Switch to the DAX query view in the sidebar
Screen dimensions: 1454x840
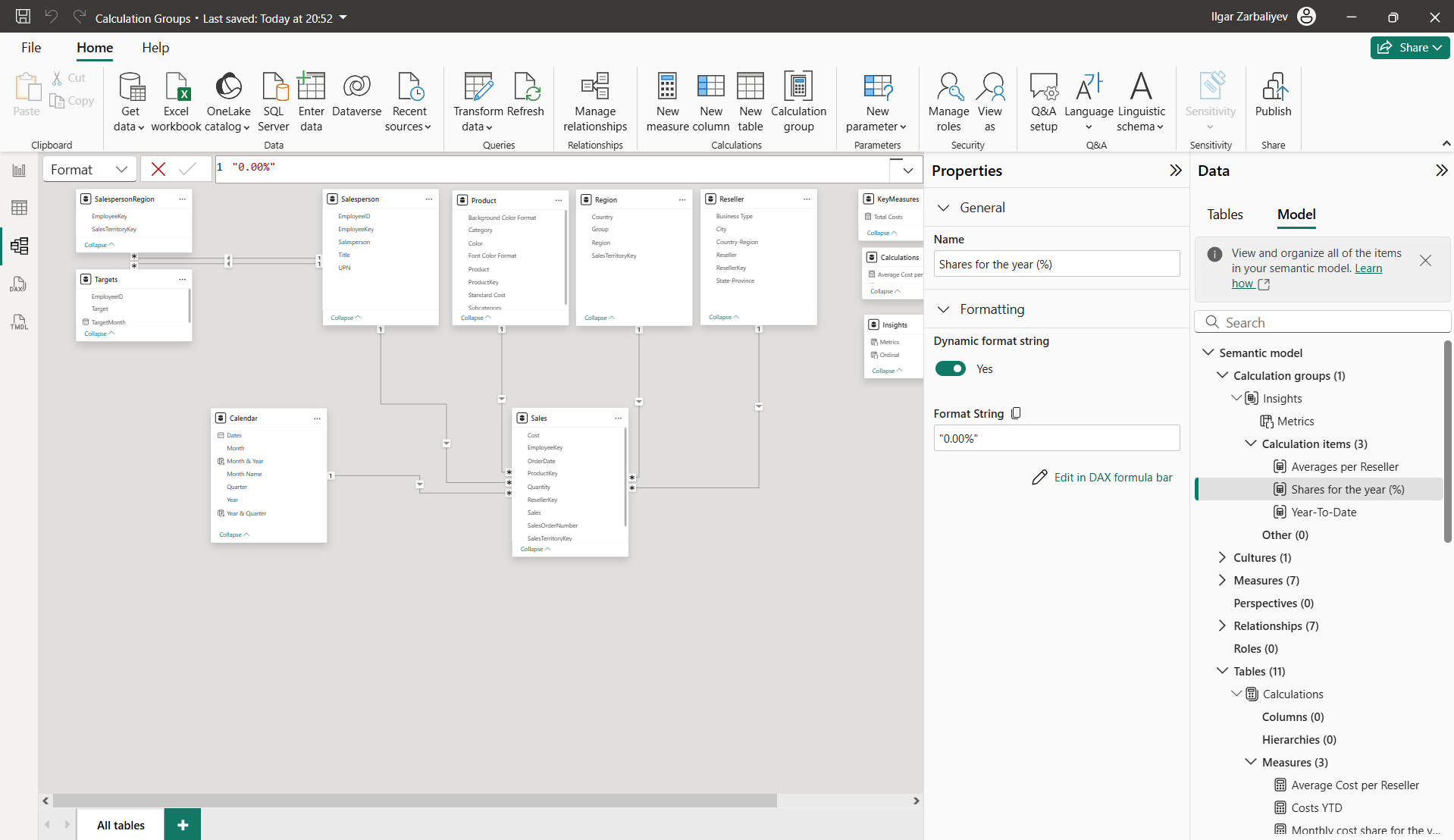(19, 284)
